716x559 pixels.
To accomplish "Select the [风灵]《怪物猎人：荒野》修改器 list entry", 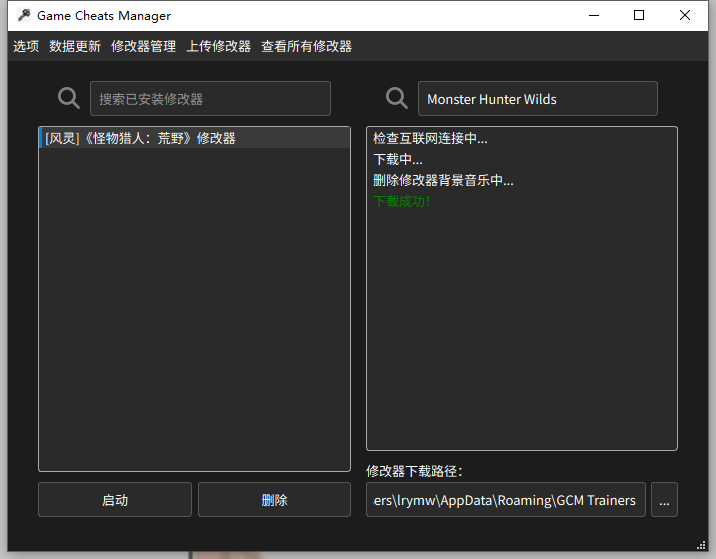I will (140, 139).
